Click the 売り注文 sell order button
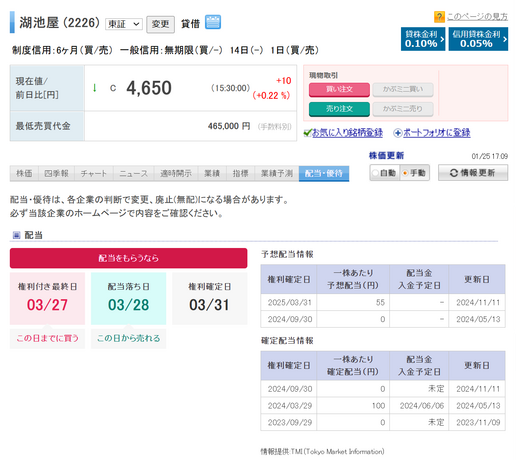Screen dimensions: 516x460 (339, 109)
